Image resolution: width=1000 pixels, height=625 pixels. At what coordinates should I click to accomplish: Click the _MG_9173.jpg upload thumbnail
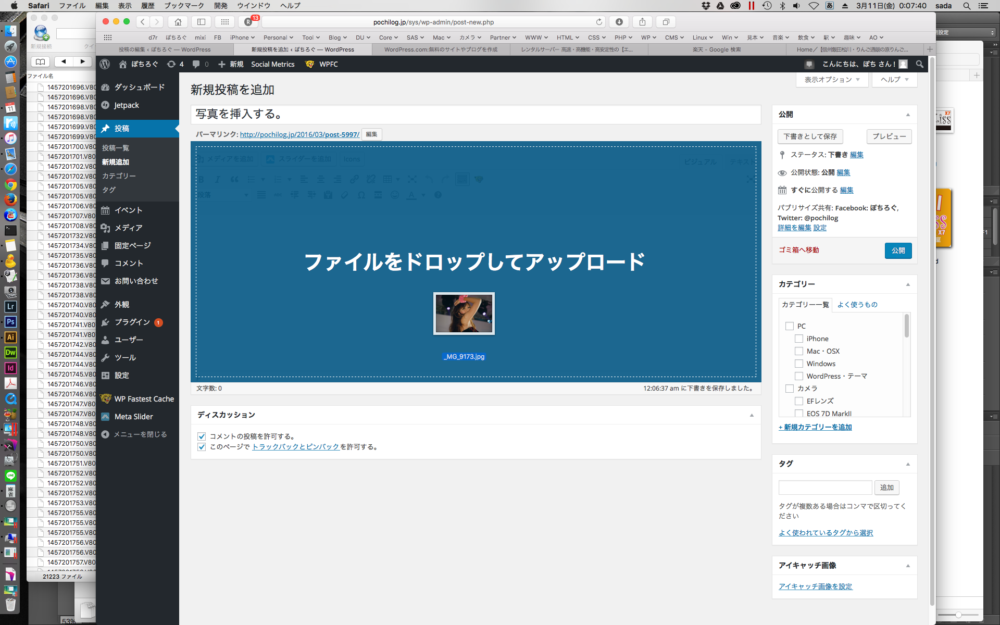(463, 313)
